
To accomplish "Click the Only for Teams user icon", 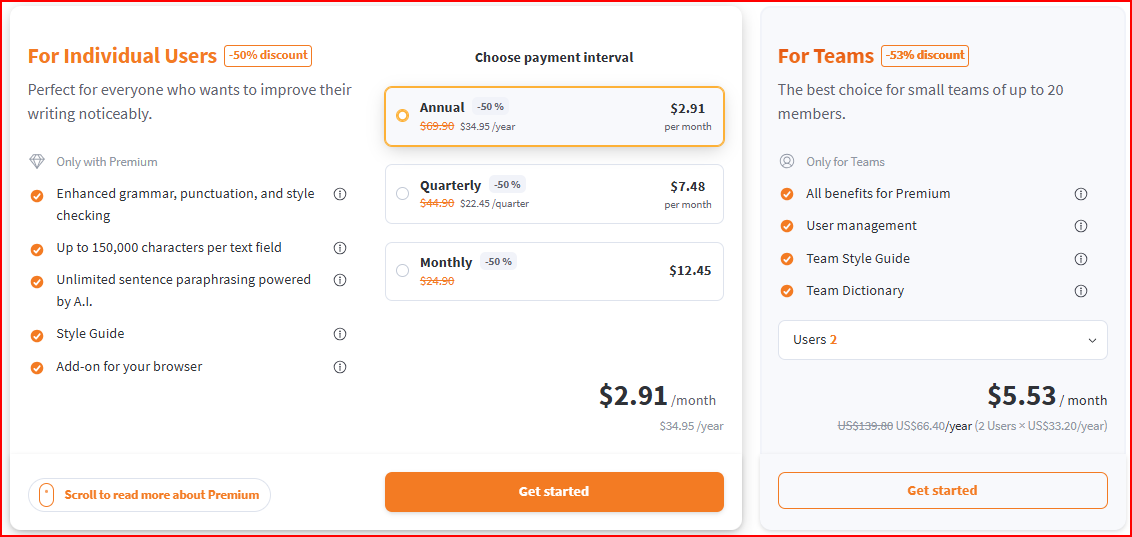I will click(787, 162).
